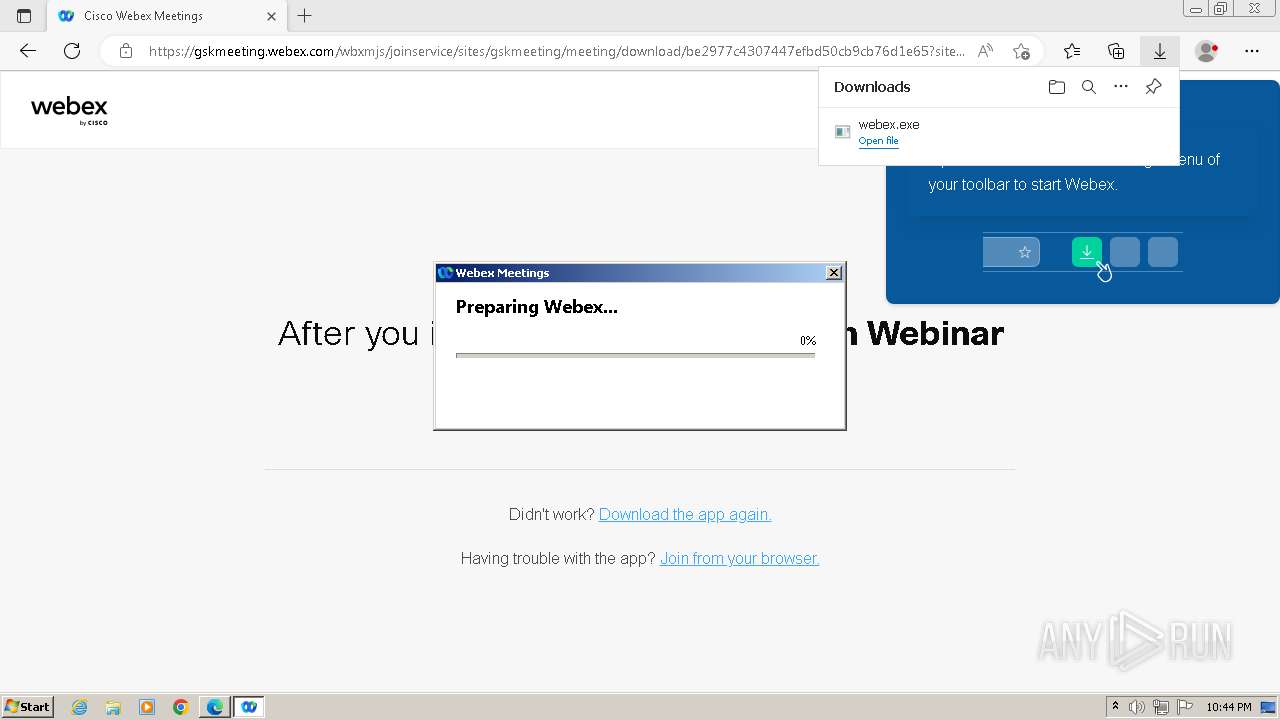Search downloads in Downloads panel

pos(1089,87)
